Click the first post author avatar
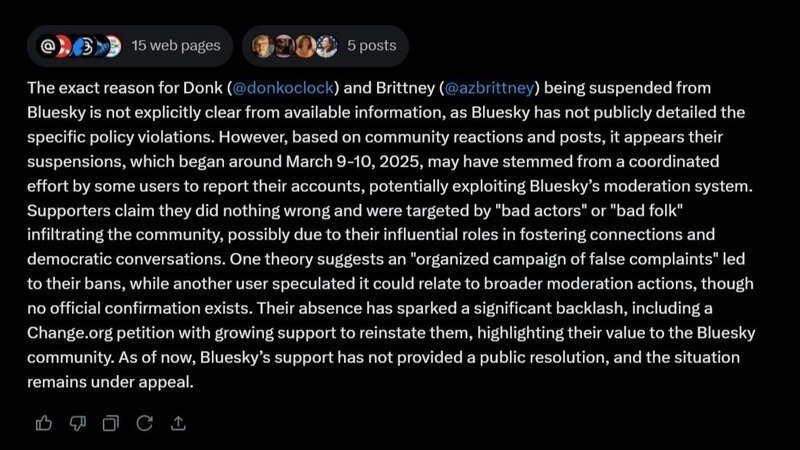The height and width of the screenshot is (450, 800). click(x=263, y=45)
